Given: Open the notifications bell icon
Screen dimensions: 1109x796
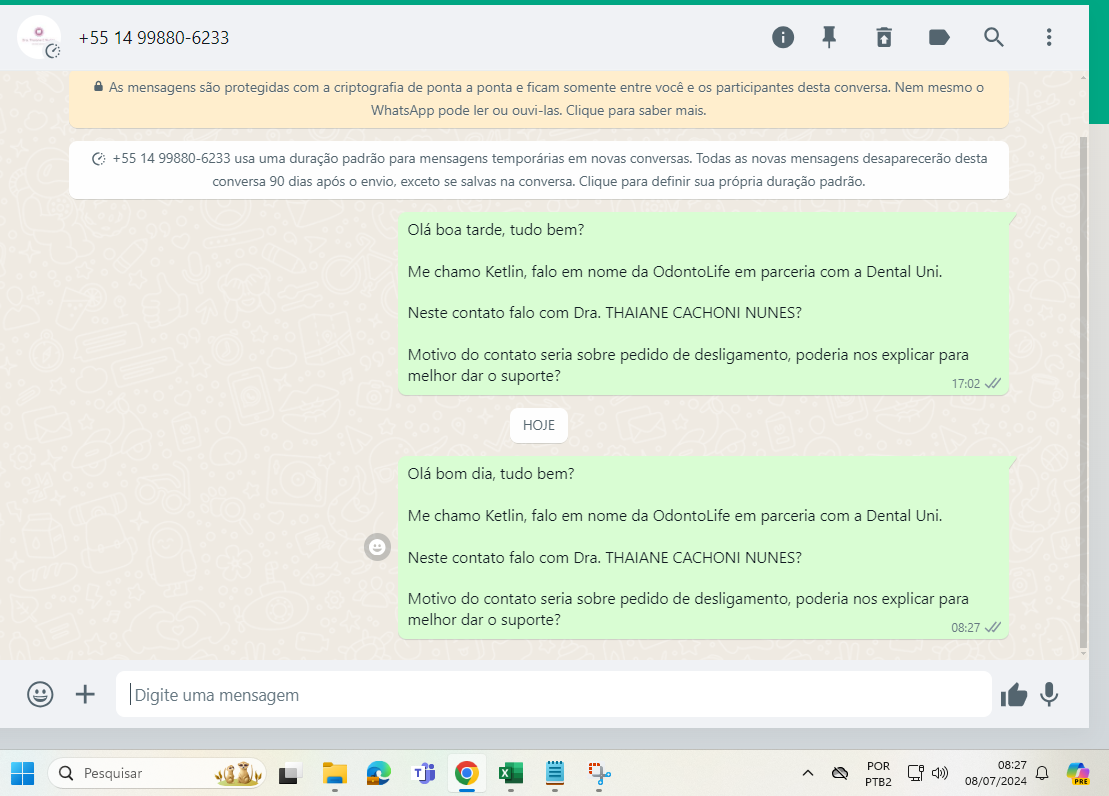Looking at the screenshot, I should pos(1042,773).
